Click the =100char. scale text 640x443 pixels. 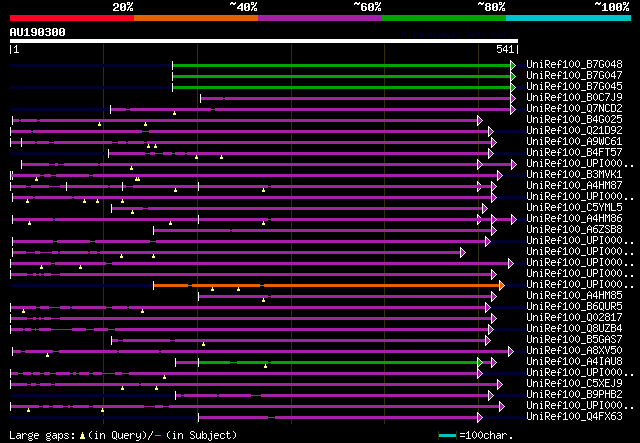(486, 435)
